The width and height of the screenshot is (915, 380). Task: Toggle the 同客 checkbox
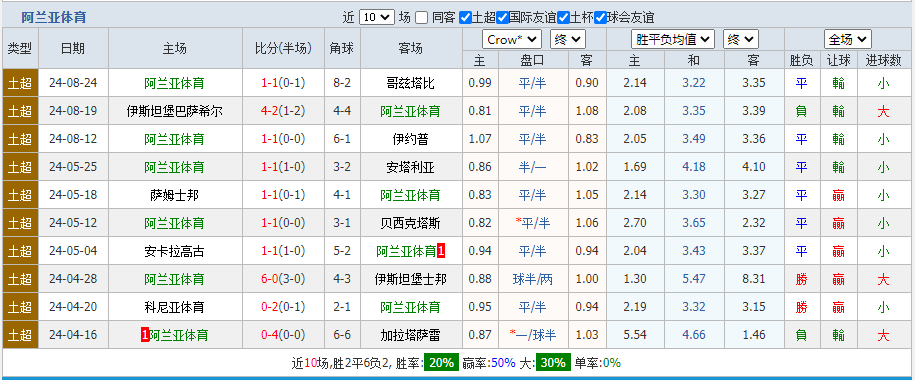(421, 18)
